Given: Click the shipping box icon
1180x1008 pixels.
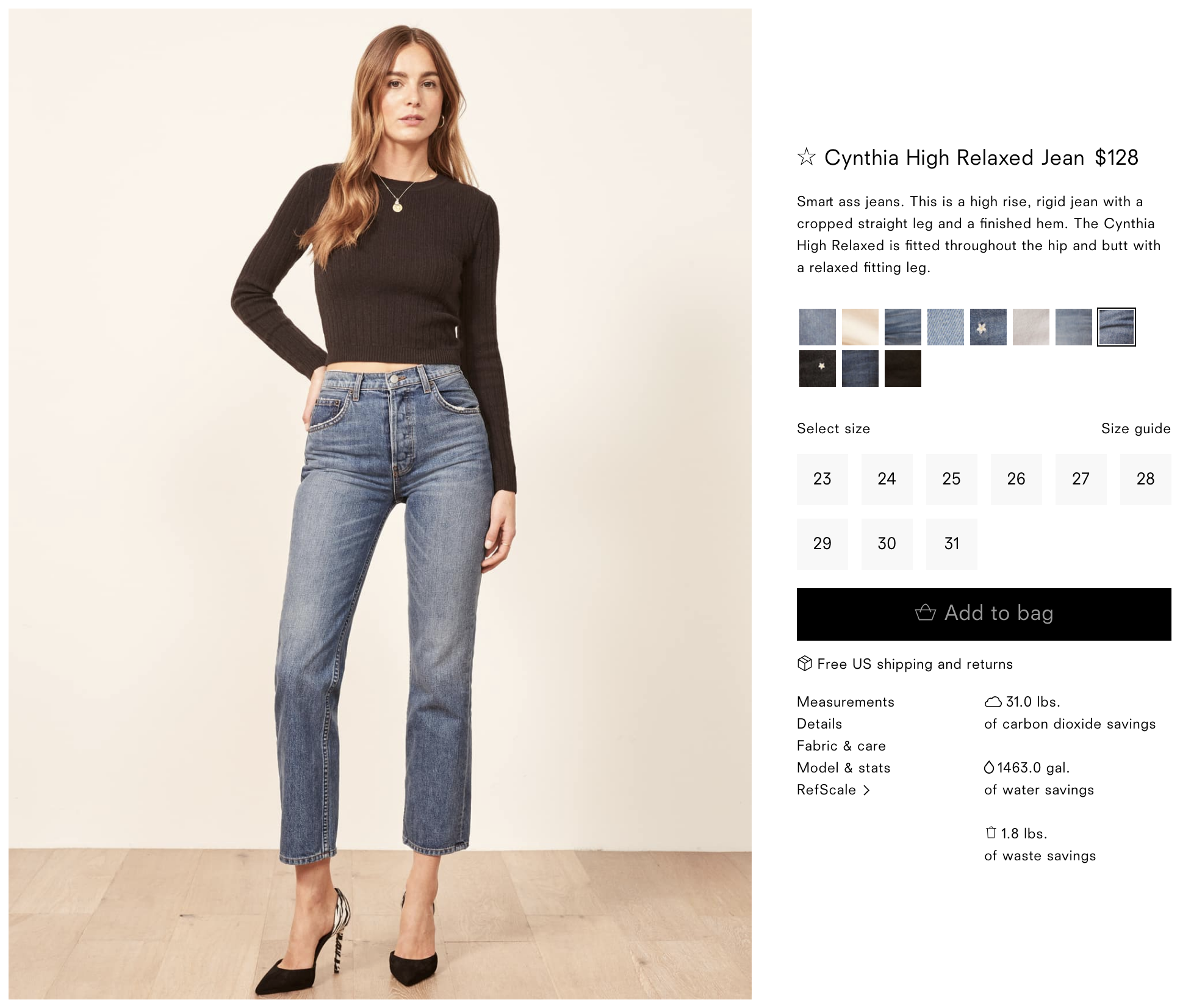Looking at the screenshot, I should [804, 663].
